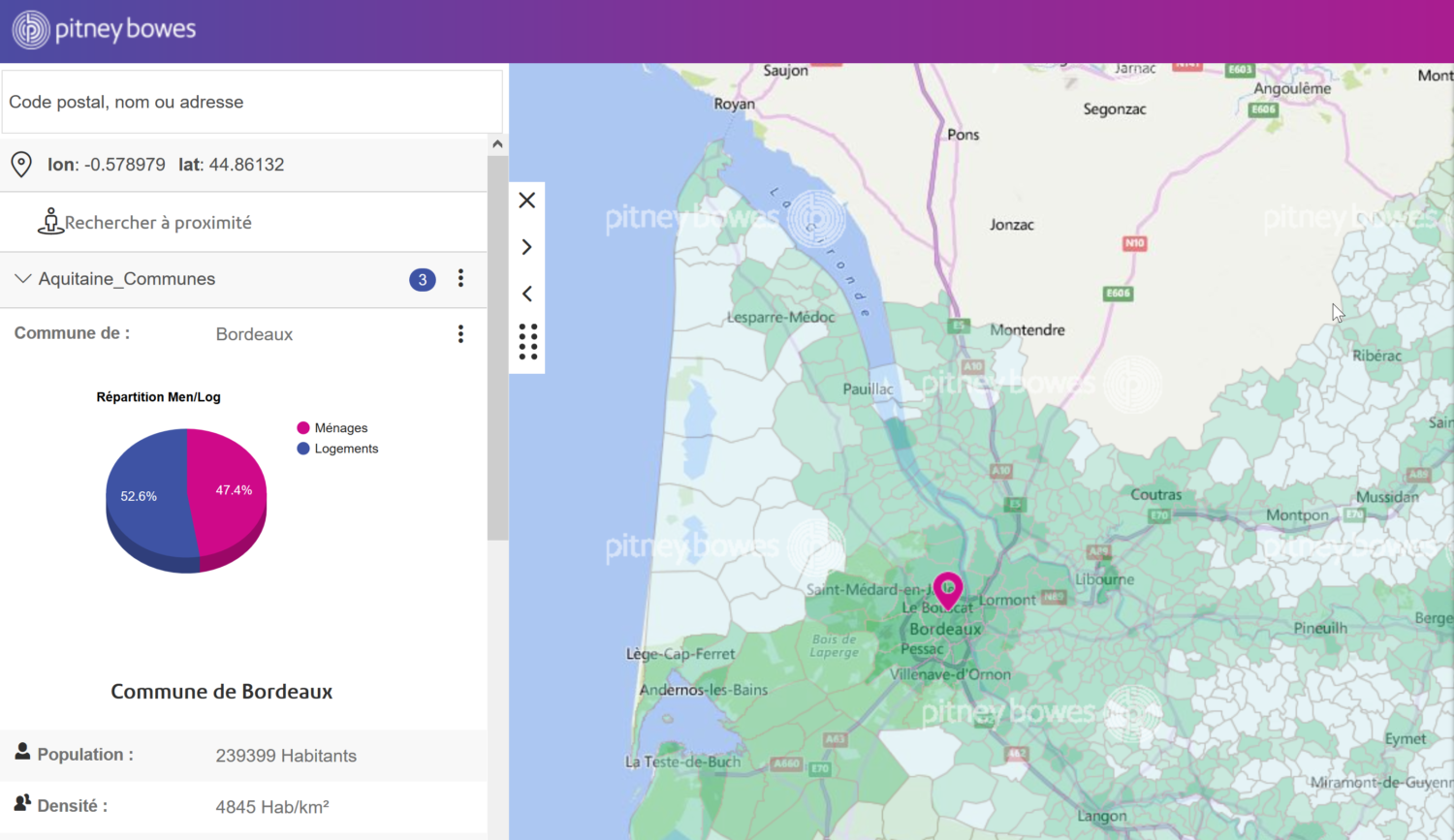Click the E606 road shield near Montendre

click(x=1119, y=294)
